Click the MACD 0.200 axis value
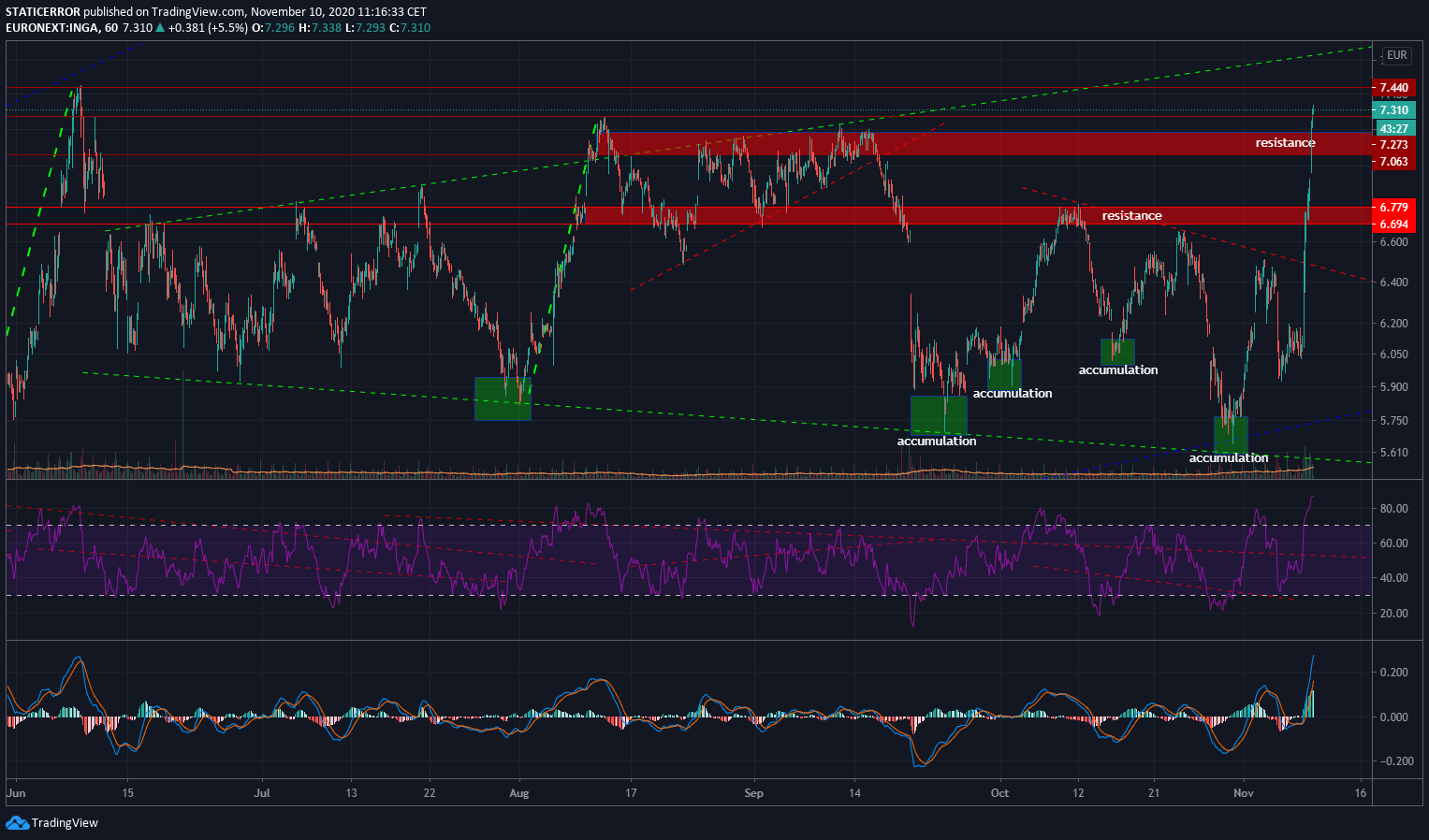This screenshot has height=840, width=1429. coord(1393,673)
